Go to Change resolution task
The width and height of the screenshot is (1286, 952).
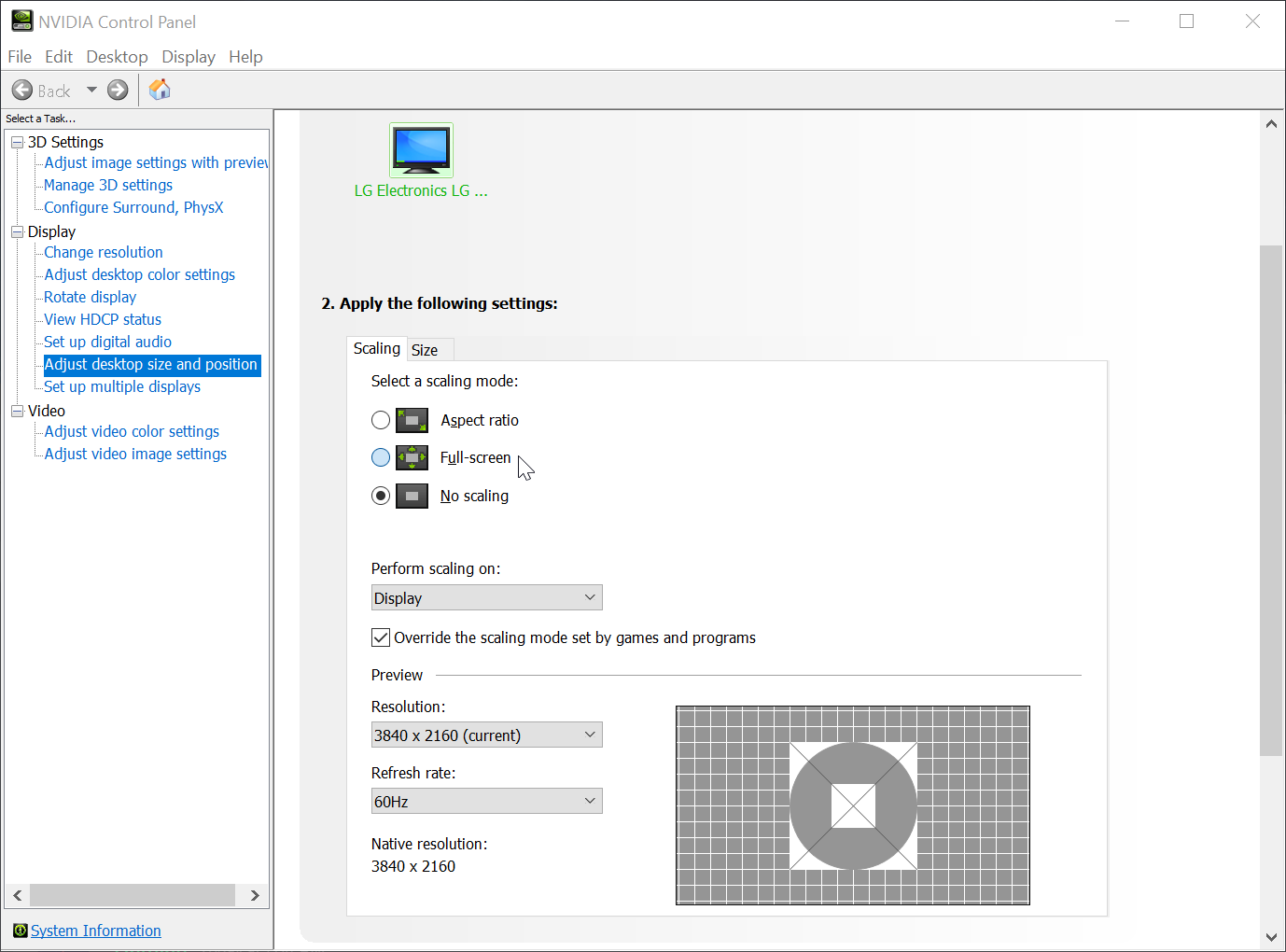pyautogui.click(x=104, y=253)
